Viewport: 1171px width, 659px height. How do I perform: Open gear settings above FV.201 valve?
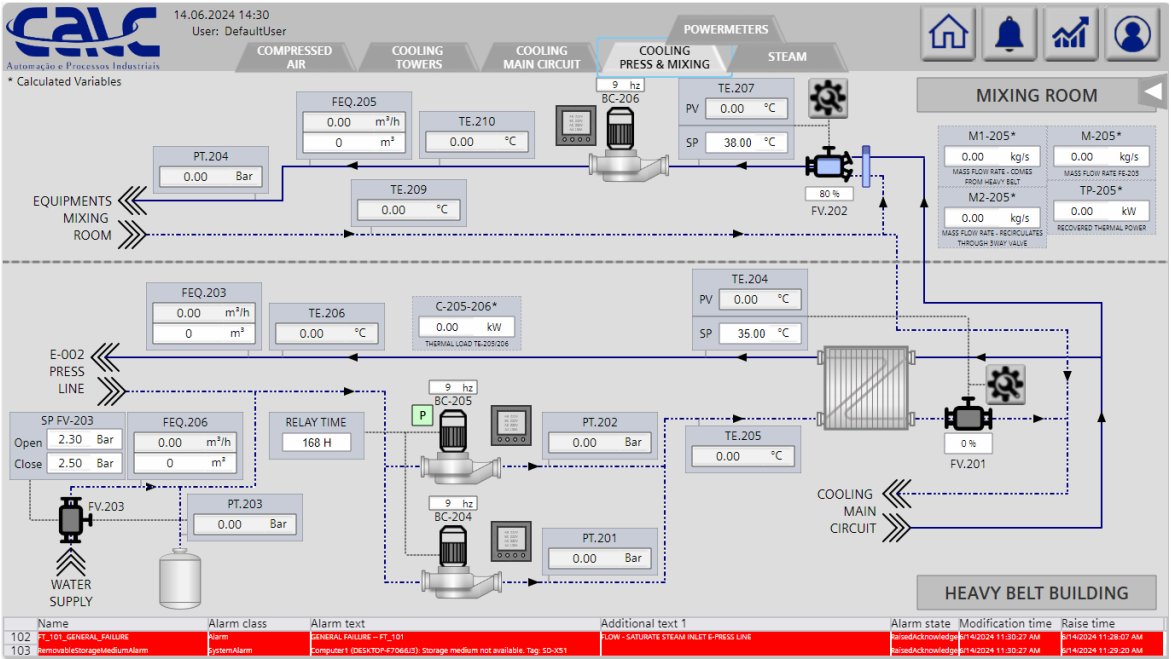point(1004,384)
